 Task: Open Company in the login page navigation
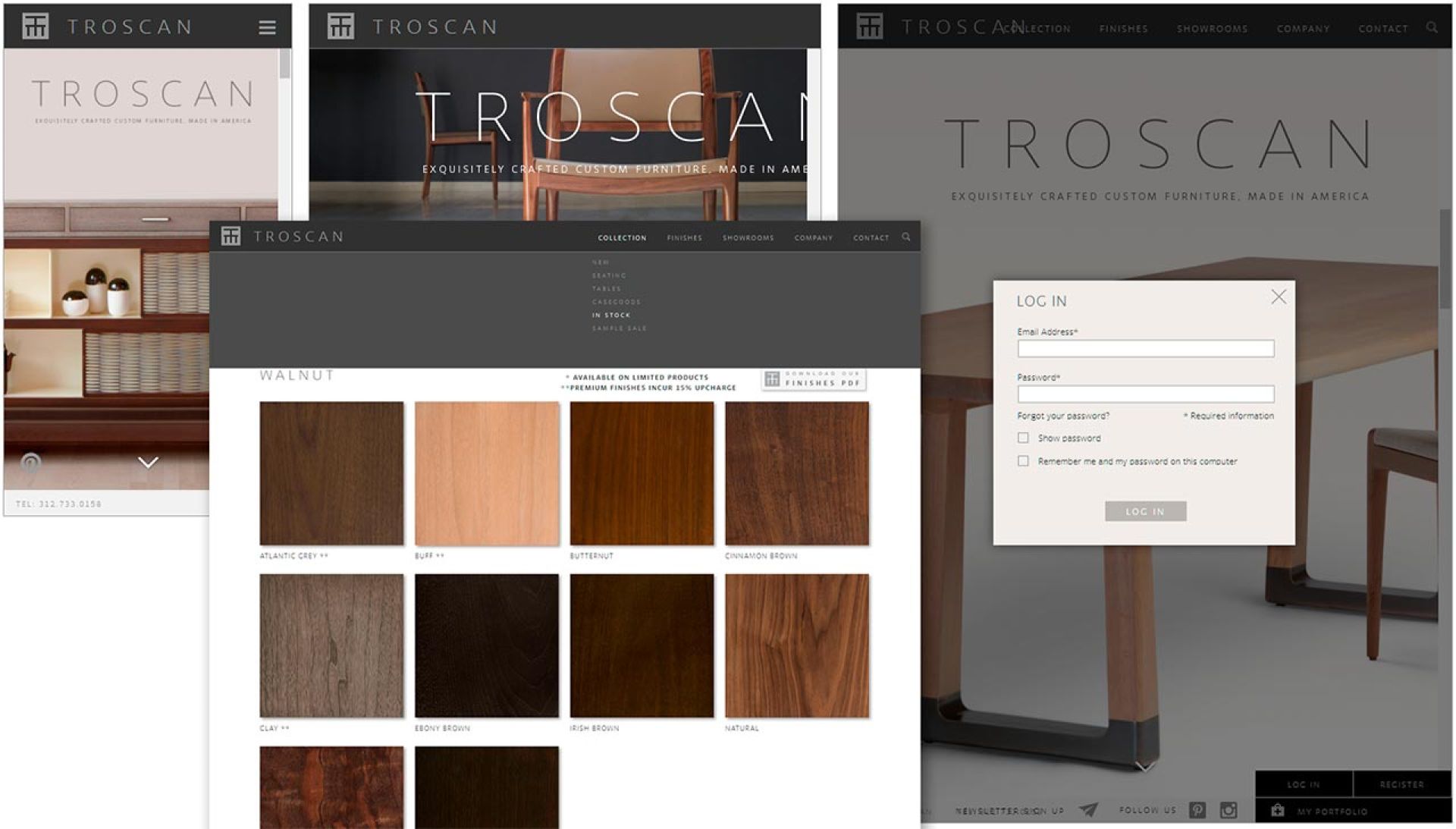[x=1303, y=29]
